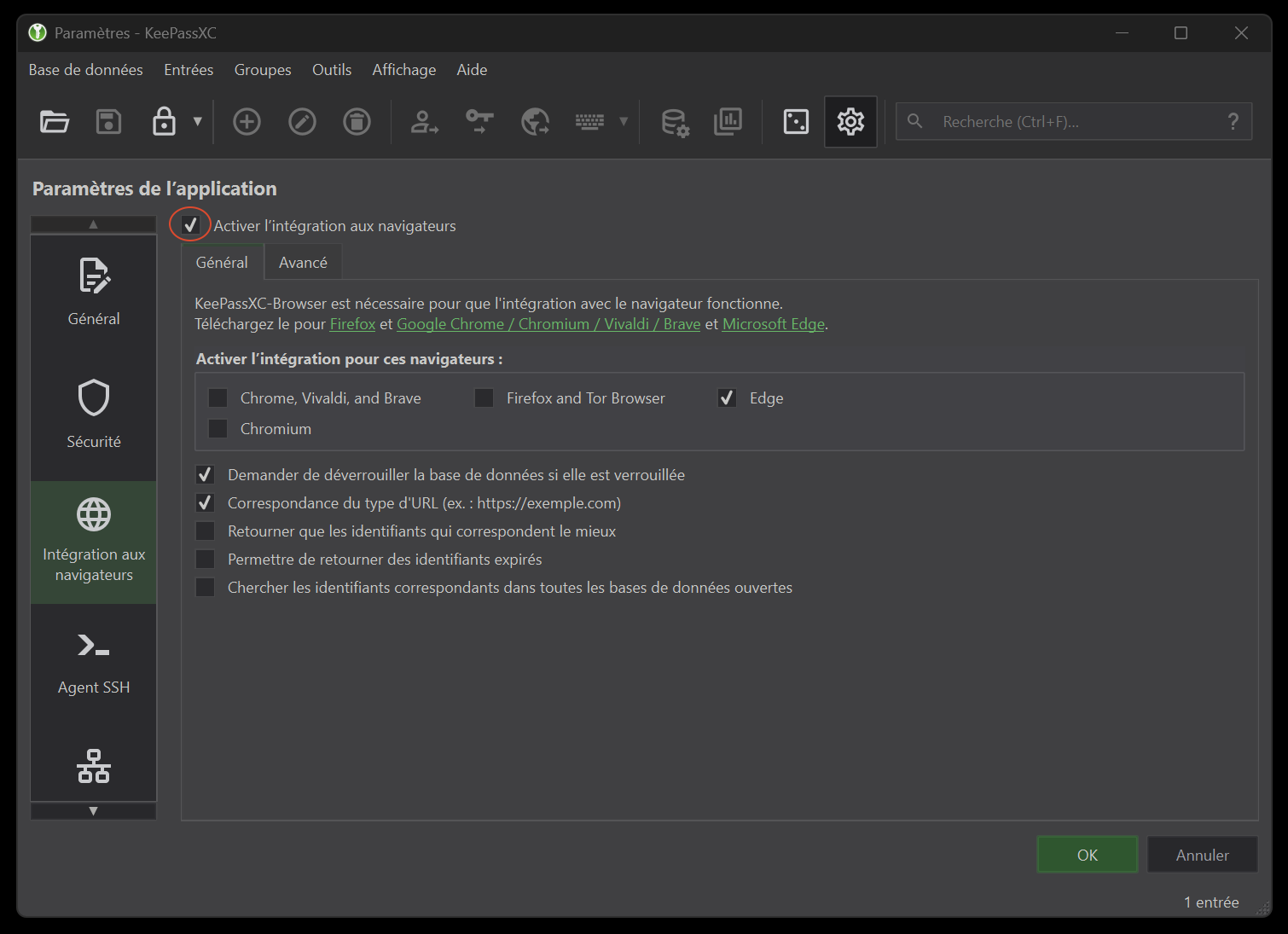Click the settings gear toolbar icon
Viewport: 1288px width, 934px height.
(x=850, y=122)
